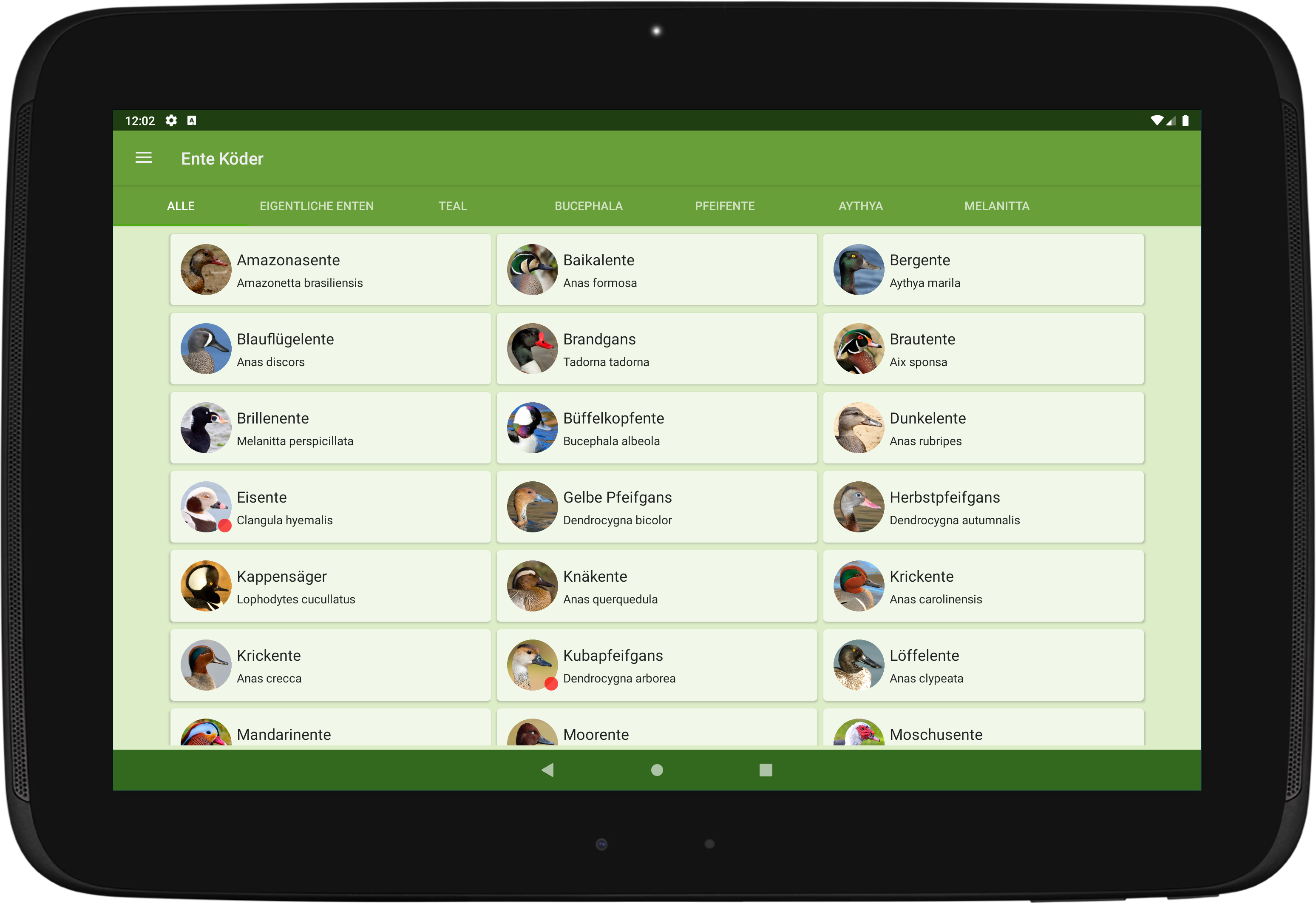Open the Herbstpfeifgans photo
The height and width of the screenshot is (904, 1316).
click(x=859, y=507)
